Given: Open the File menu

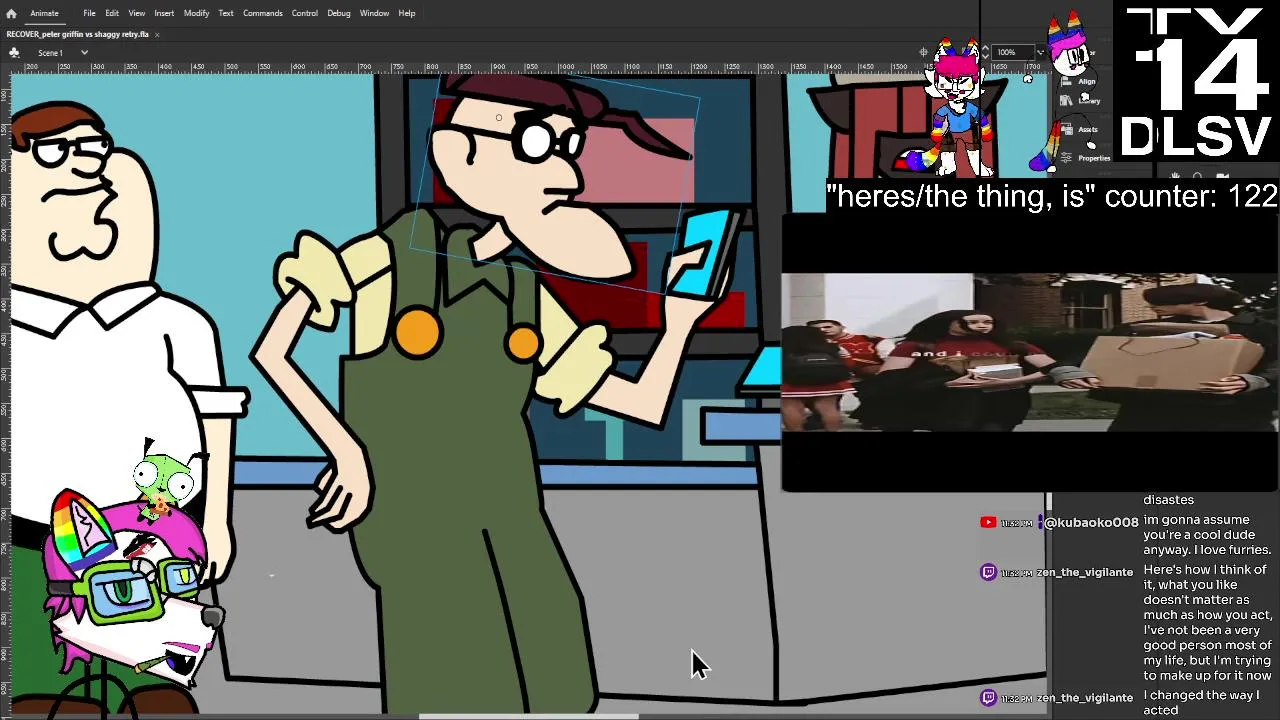Looking at the screenshot, I should [x=89, y=13].
